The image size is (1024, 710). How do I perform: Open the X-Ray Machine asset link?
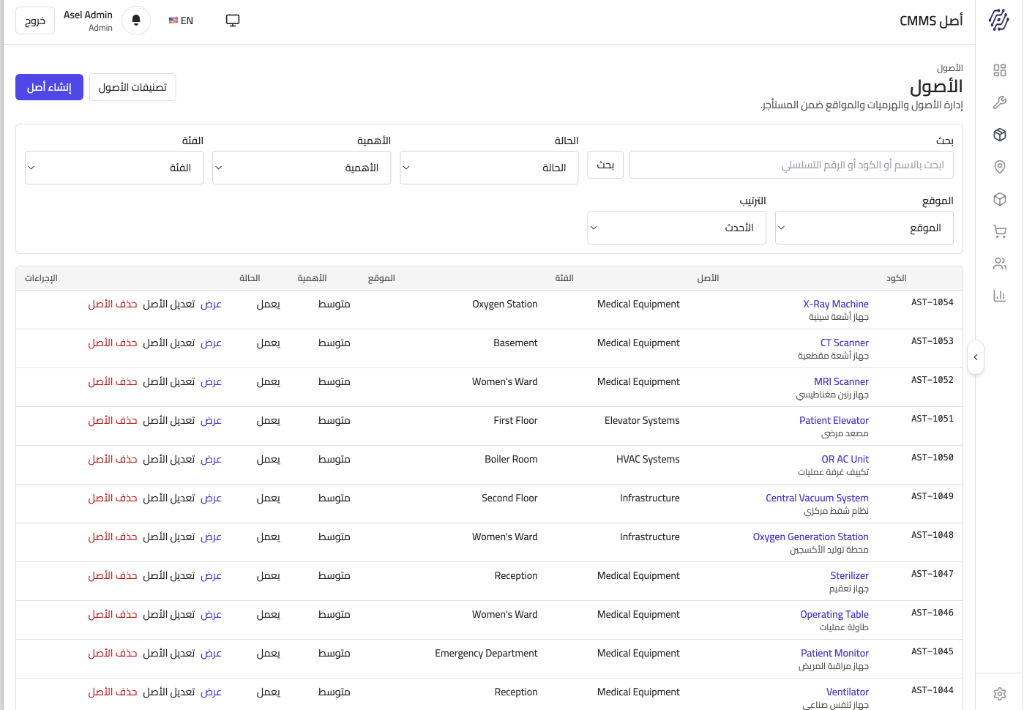[x=836, y=304]
